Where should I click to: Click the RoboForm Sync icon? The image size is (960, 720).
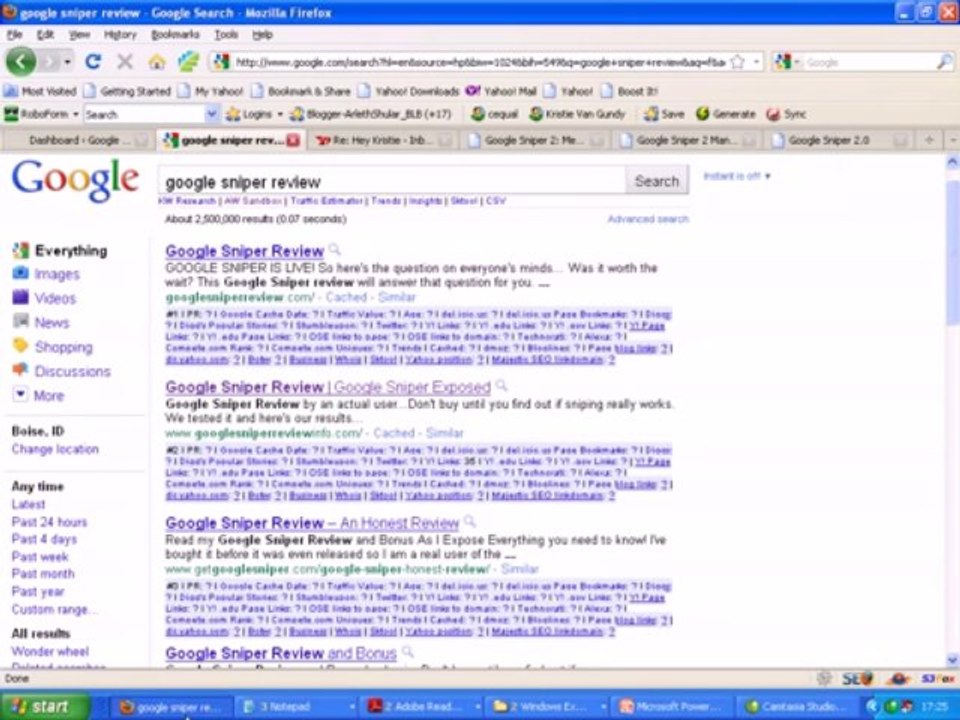click(787, 114)
